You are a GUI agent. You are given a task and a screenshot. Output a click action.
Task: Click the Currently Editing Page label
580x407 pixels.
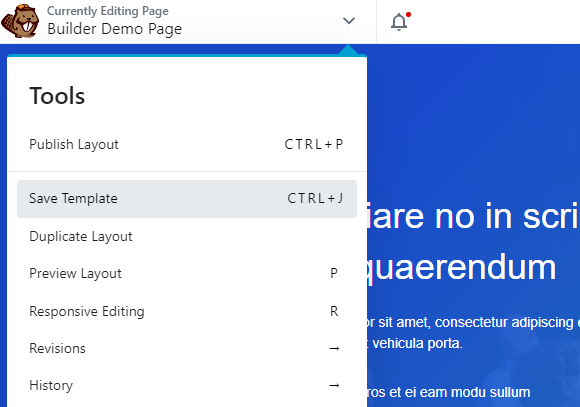point(108,11)
